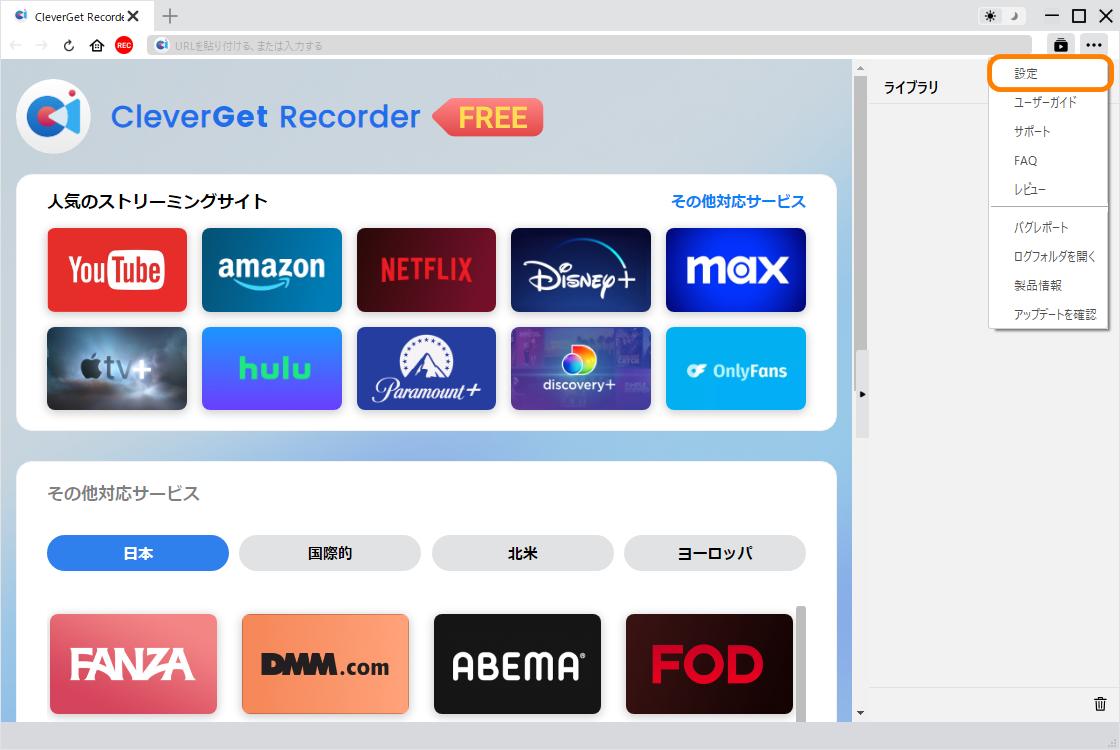Open the ABEMA service tile
The width and height of the screenshot is (1120, 750).
517,664
